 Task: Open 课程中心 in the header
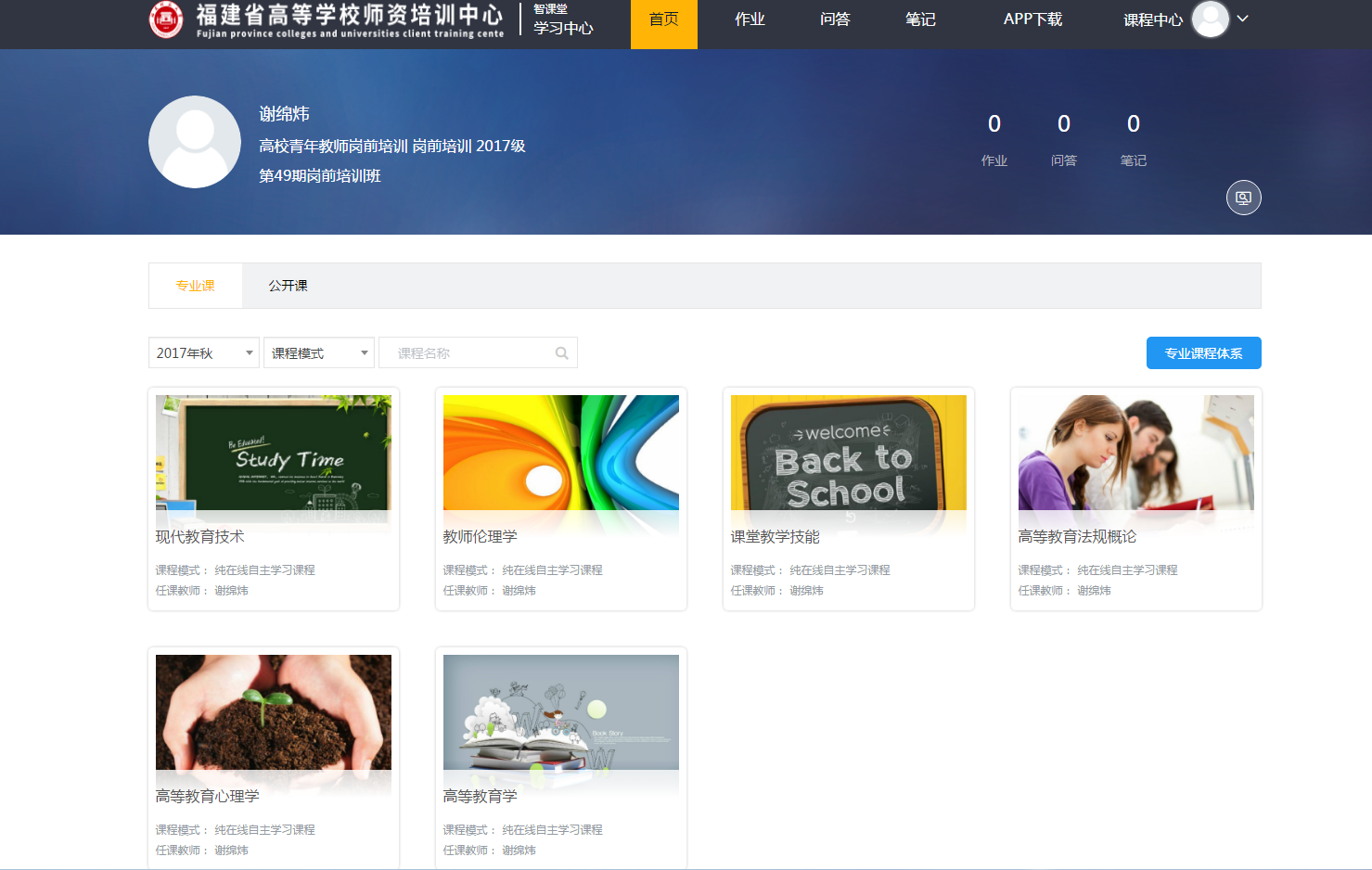[1152, 20]
